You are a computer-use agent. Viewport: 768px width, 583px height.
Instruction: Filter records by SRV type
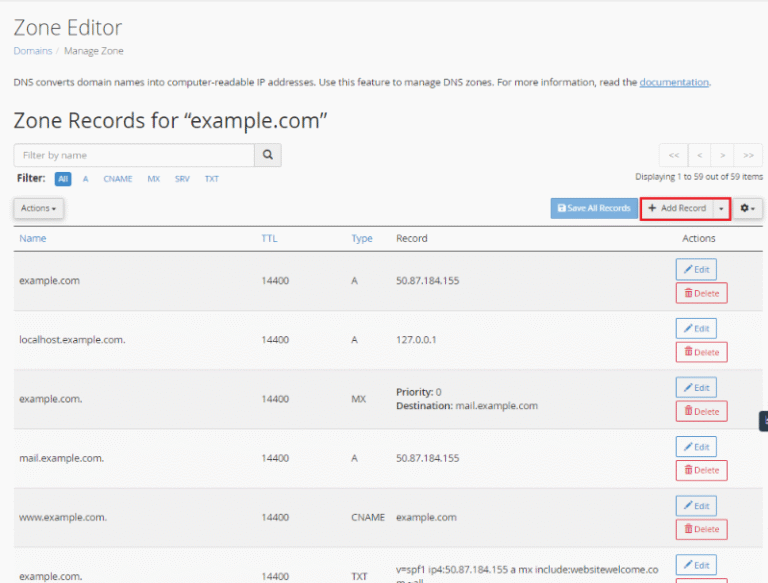click(x=181, y=179)
